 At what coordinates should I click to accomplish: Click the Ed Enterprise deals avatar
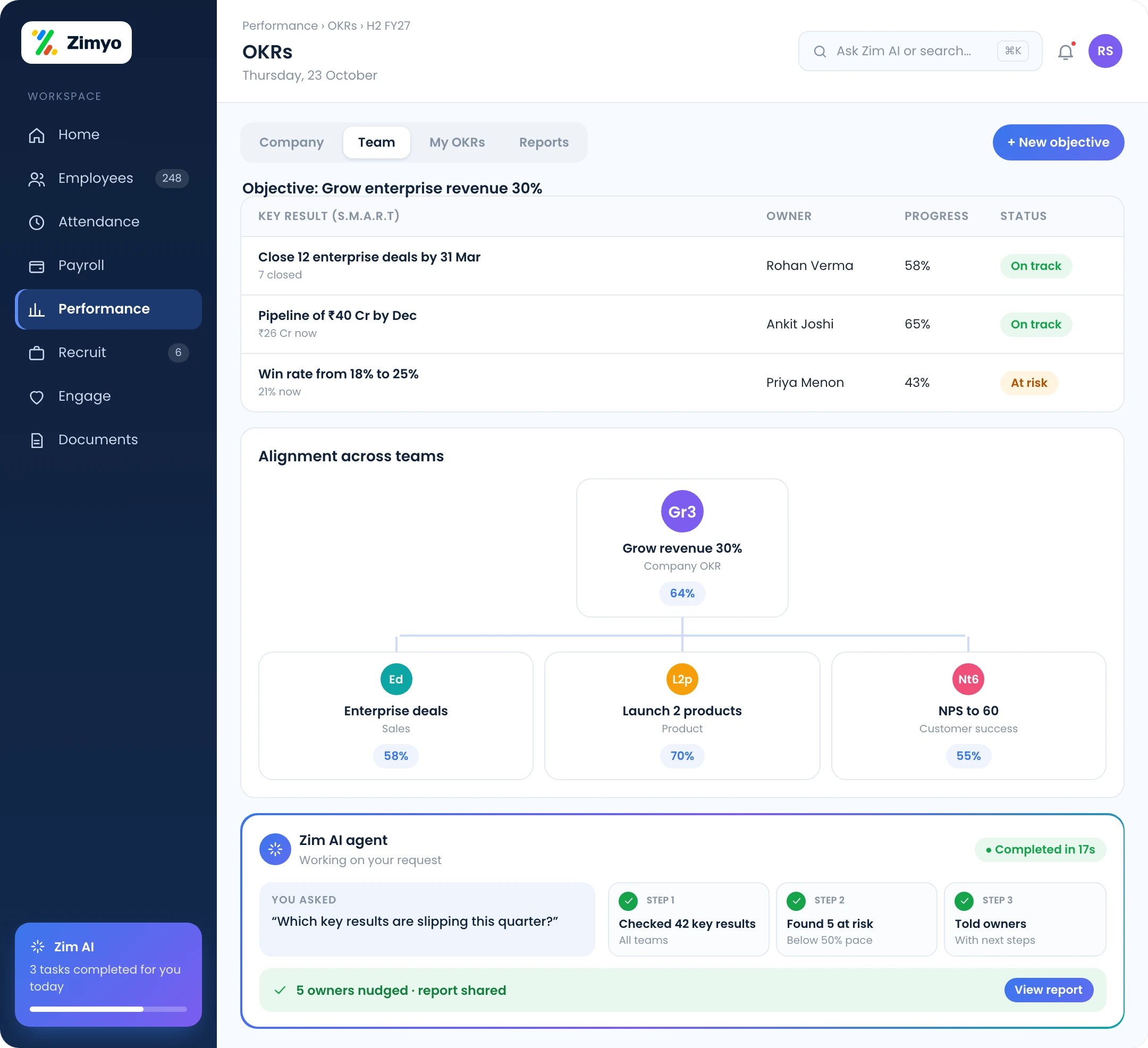click(396, 679)
